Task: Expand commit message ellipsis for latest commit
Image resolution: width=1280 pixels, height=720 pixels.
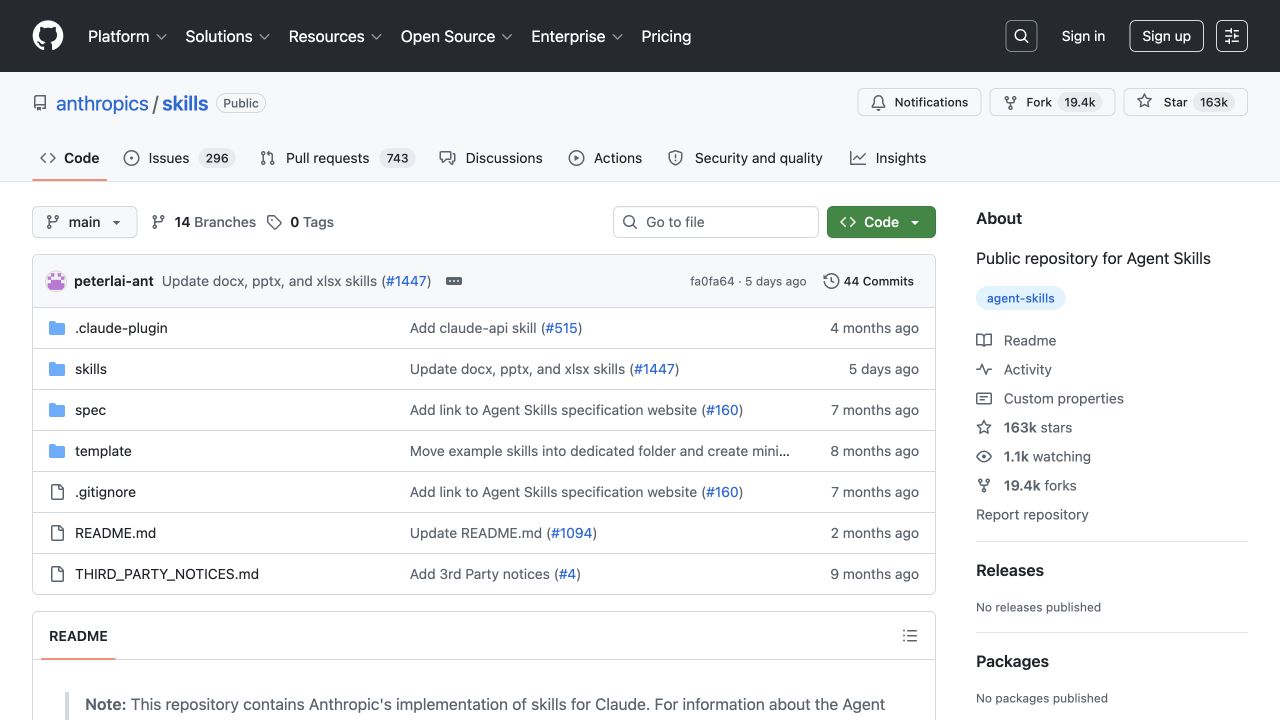Action: pyautogui.click(x=454, y=281)
